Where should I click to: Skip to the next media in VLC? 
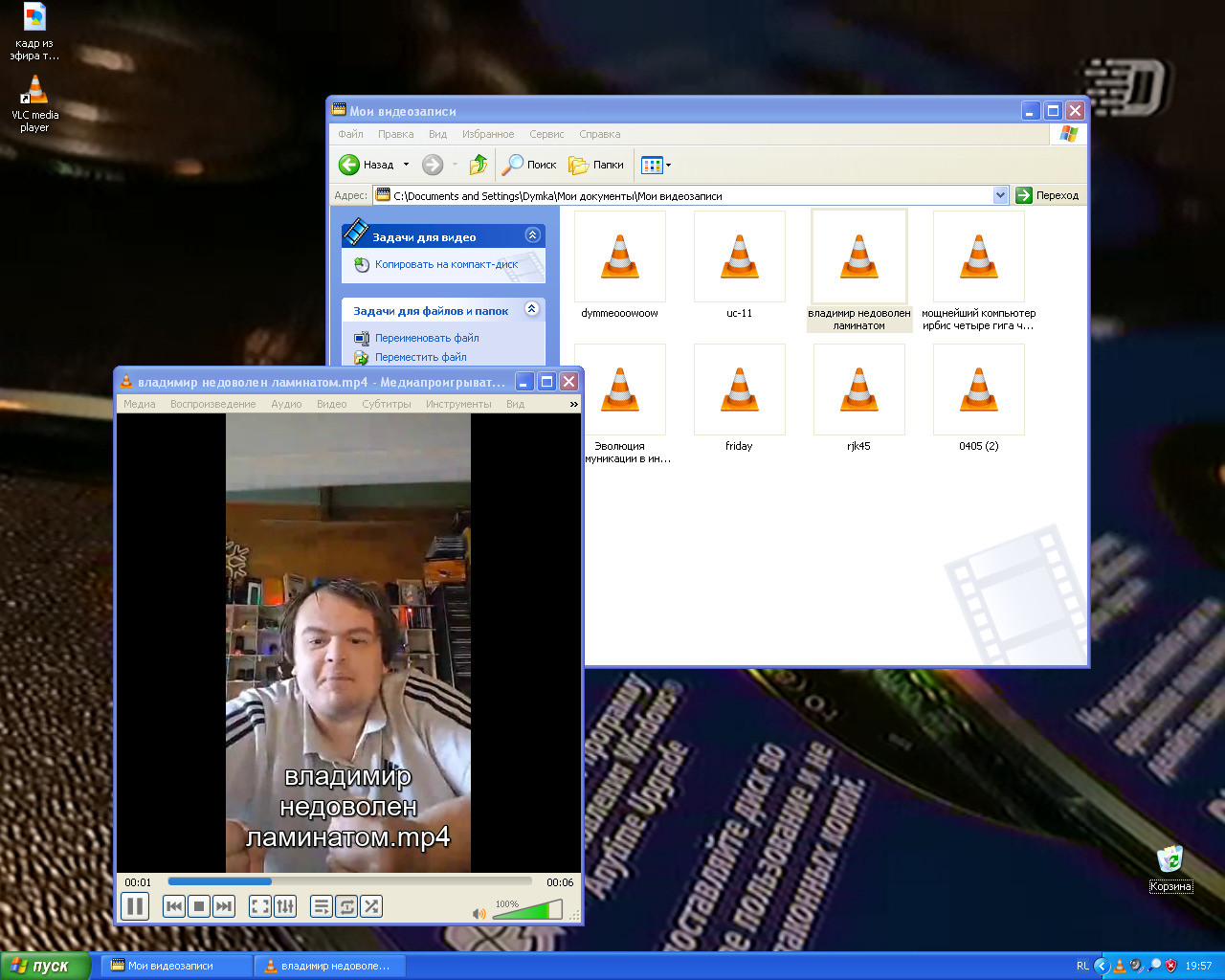(224, 906)
